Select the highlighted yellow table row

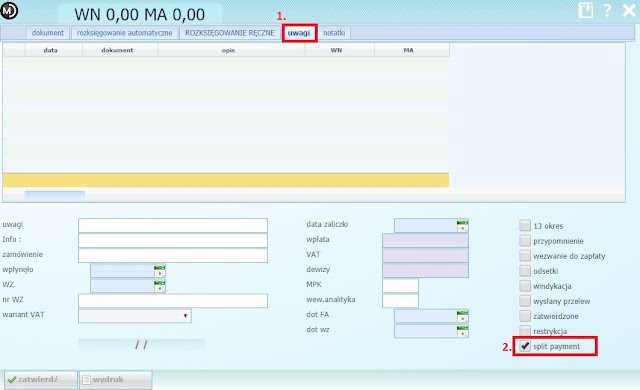pyautogui.click(x=226, y=180)
